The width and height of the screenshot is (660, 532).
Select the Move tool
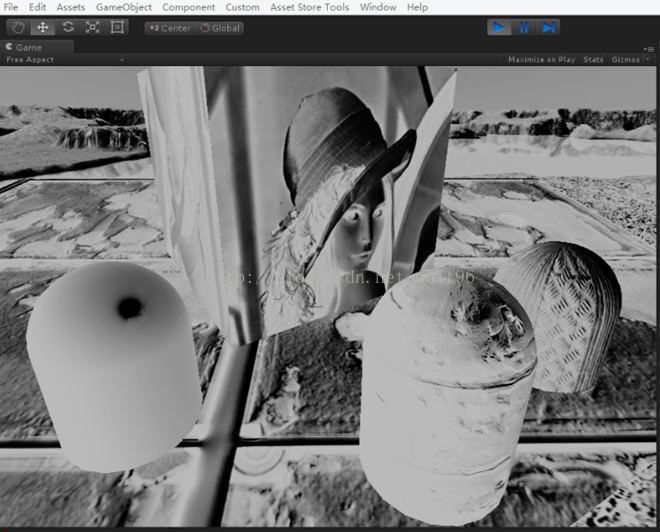[x=44, y=27]
